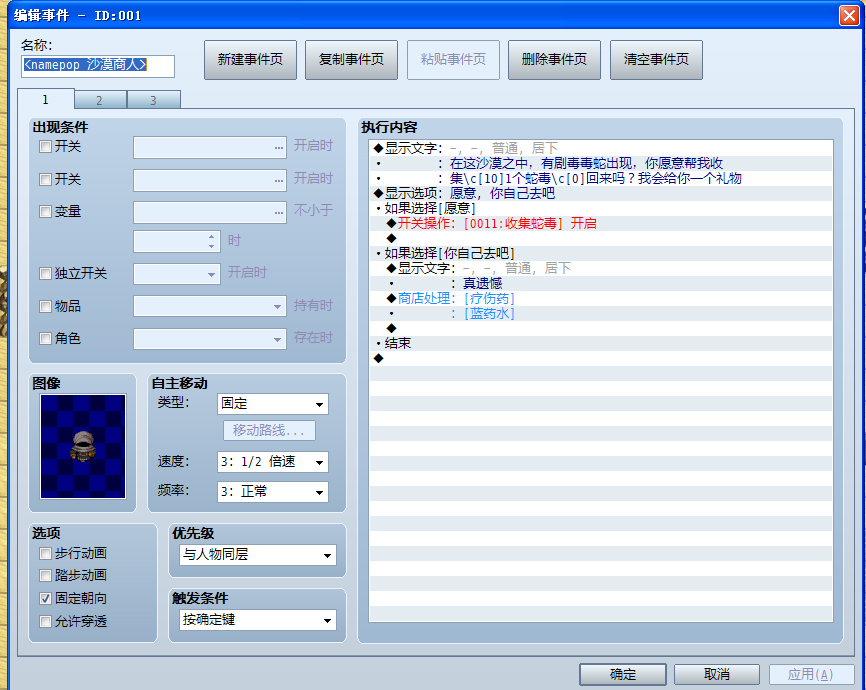The width and height of the screenshot is (866, 690).
Task: Select the 显示选项 command line
Action: point(601,193)
